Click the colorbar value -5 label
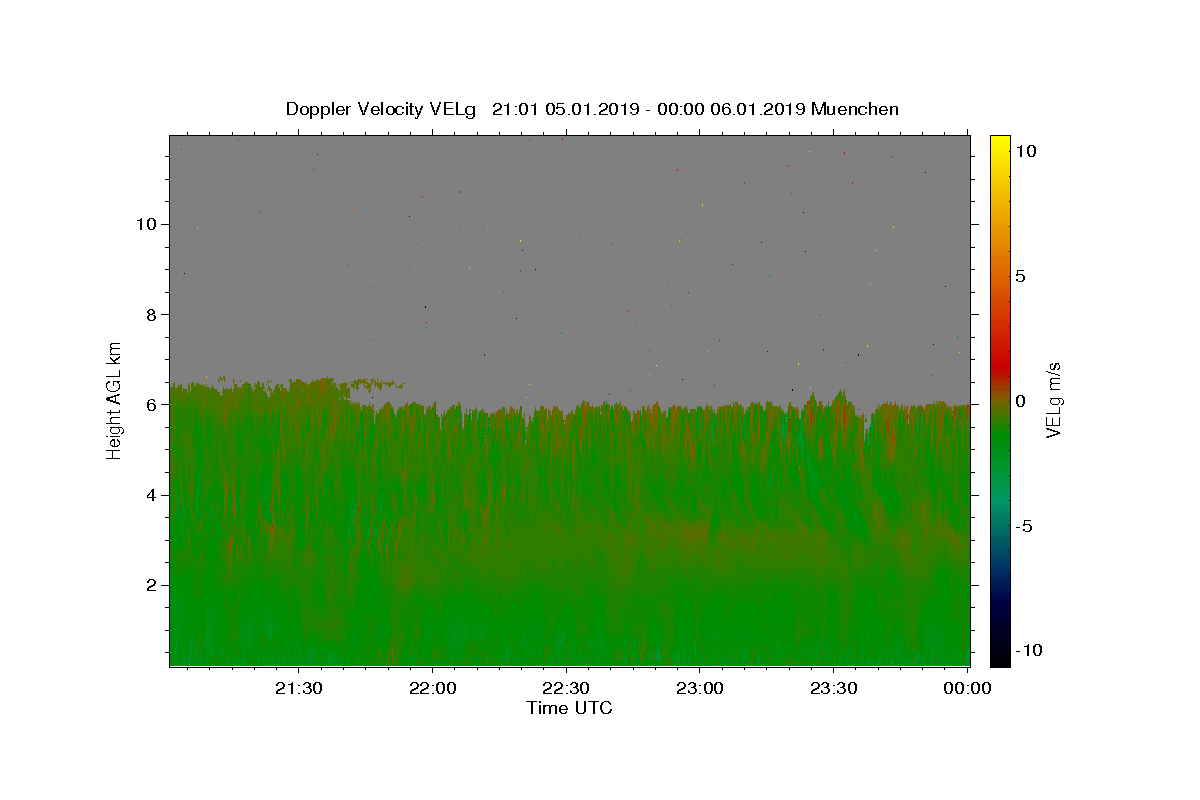The width and height of the screenshot is (1200, 800). pyautogui.click(x=1024, y=526)
